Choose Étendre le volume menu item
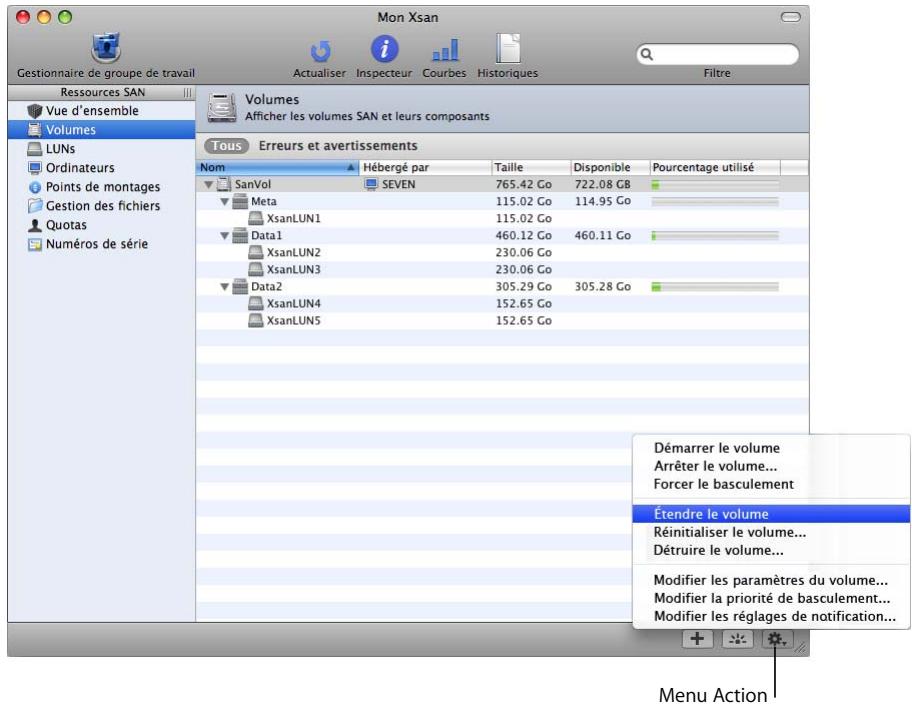Image resolution: width=912 pixels, height=712 pixels. click(x=771, y=514)
